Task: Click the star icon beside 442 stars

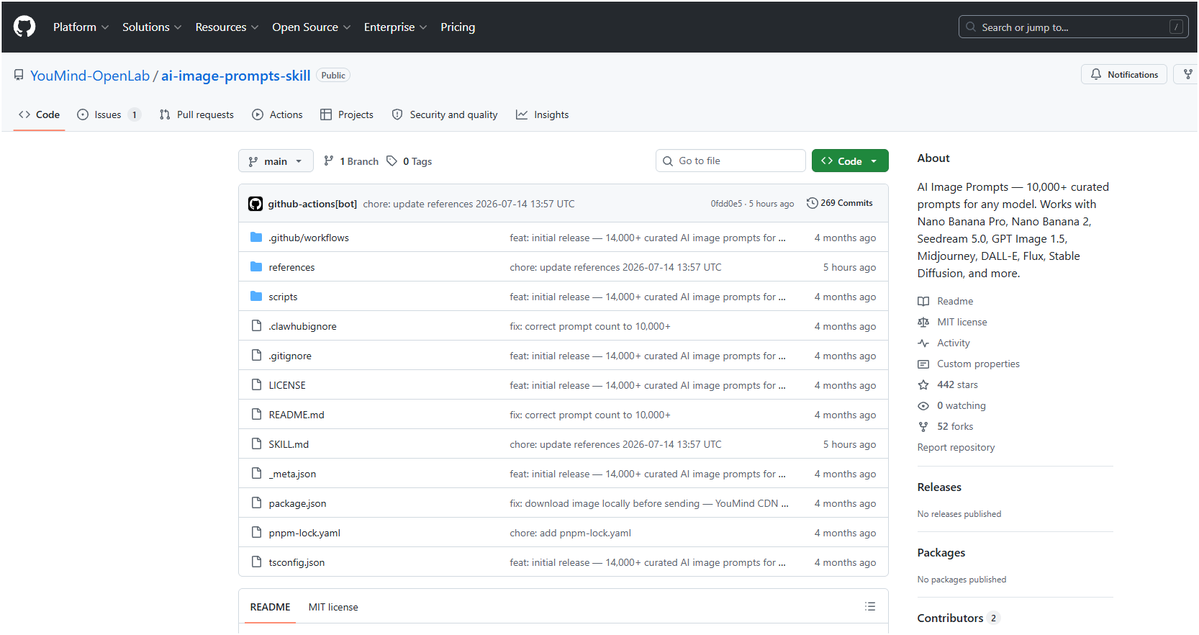Action: 923,385
